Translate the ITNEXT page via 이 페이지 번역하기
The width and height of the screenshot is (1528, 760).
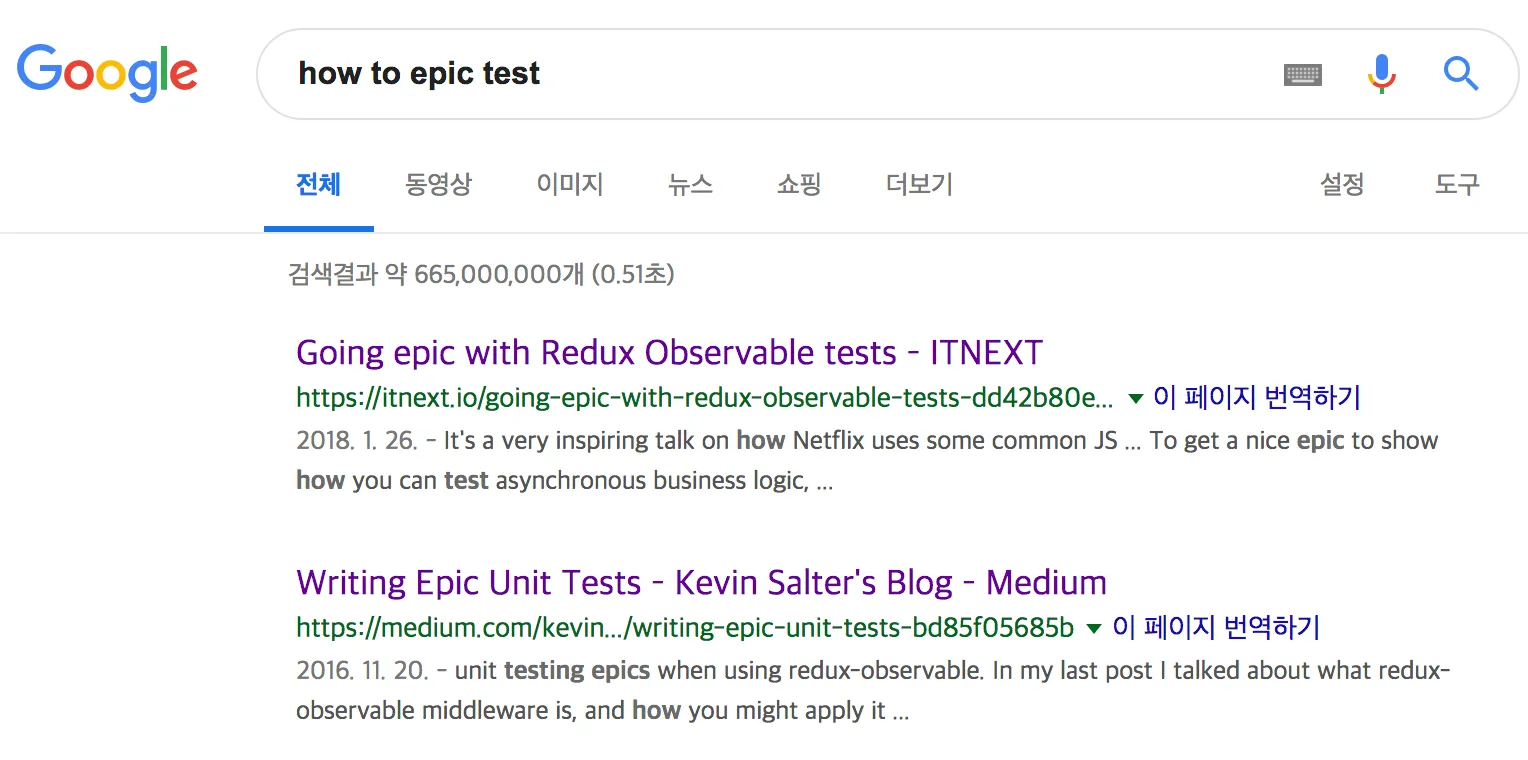click(1257, 397)
